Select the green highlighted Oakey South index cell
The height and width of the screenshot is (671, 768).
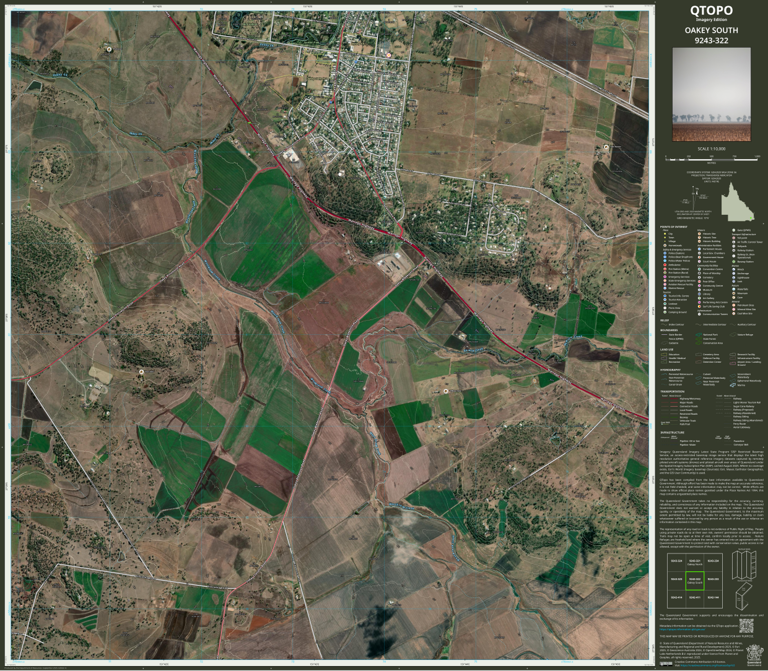694,580
